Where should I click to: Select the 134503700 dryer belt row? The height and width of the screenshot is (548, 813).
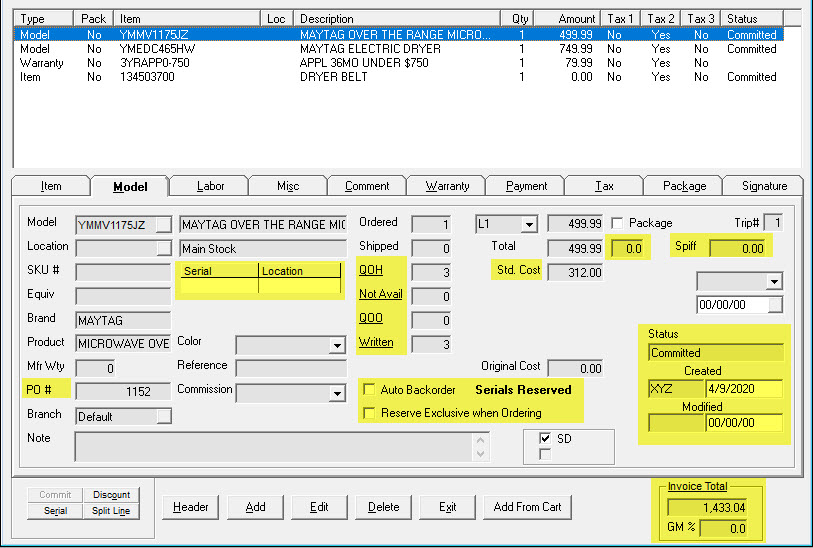[398, 77]
